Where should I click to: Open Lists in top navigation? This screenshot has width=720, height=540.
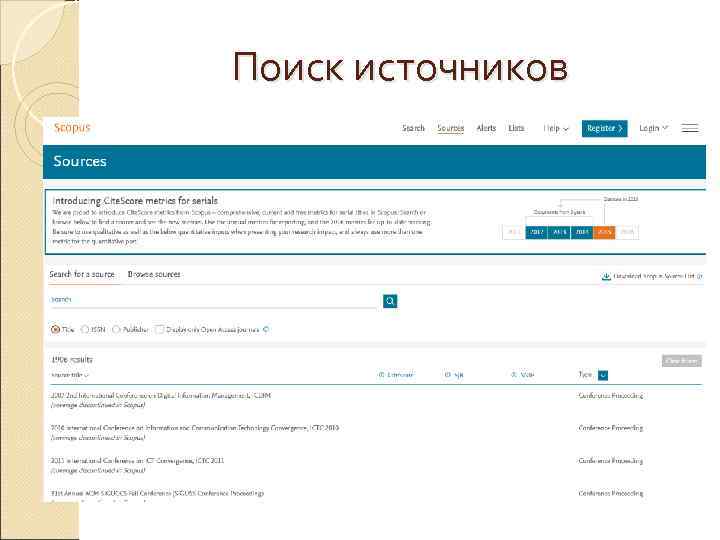click(516, 128)
